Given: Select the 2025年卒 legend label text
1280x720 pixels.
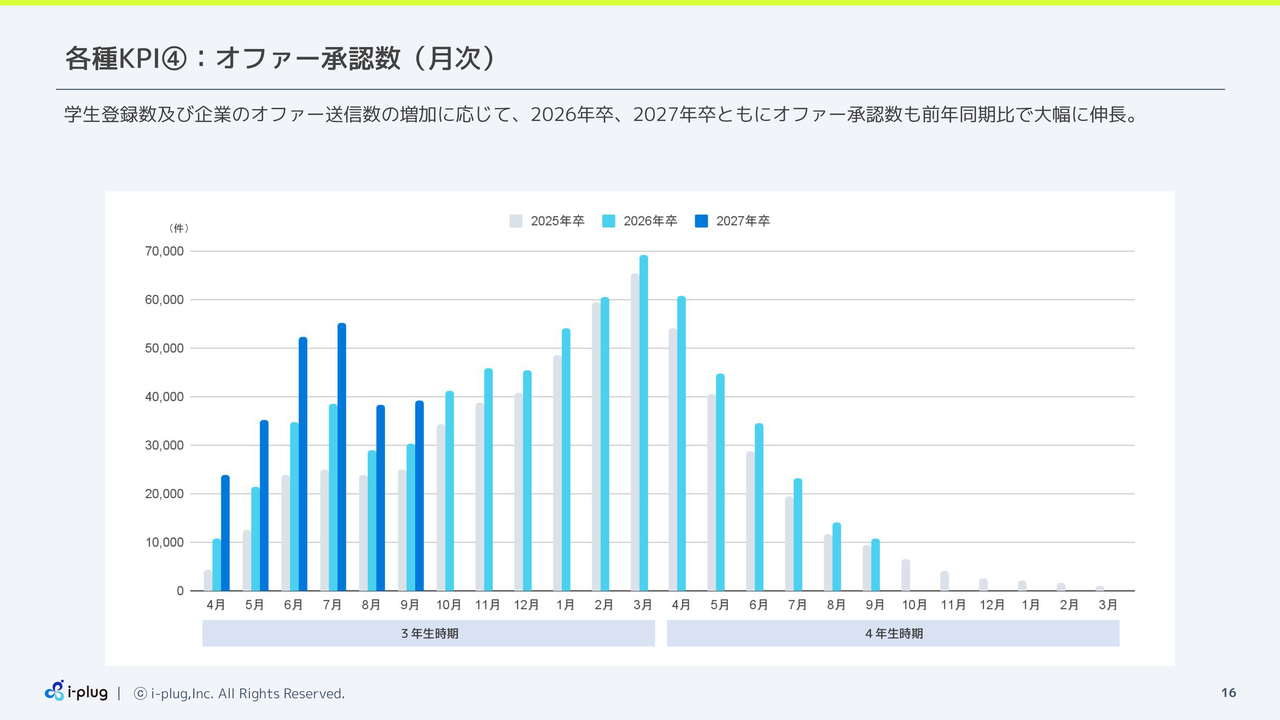Looking at the screenshot, I should pyautogui.click(x=557, y=221).
